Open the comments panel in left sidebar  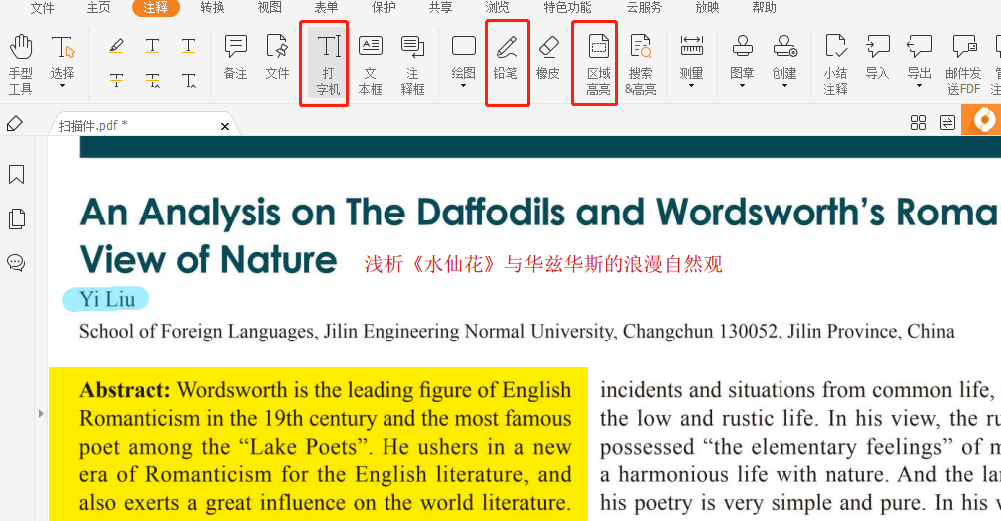16,263
